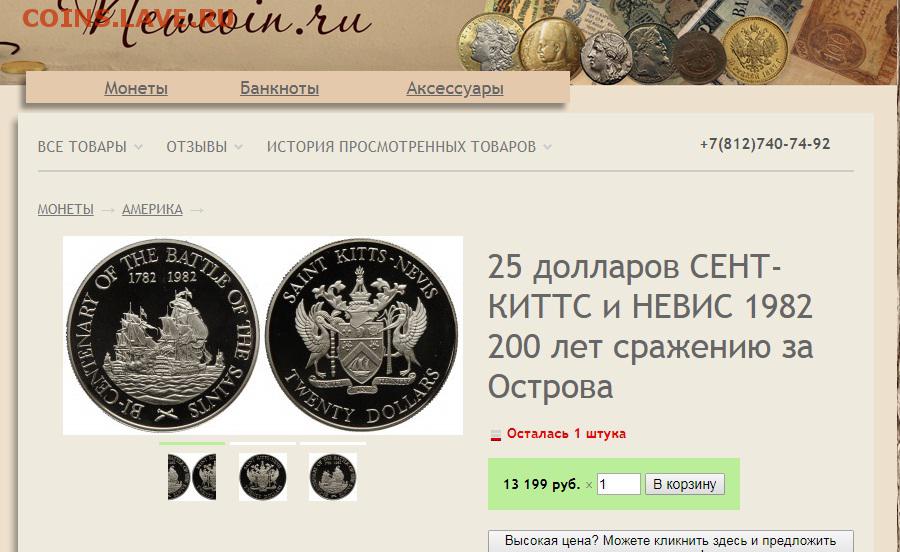Click the Высокая цена offer button
The height and width of the screenshot is (552, 900).
pyautogui.click(x=670, y=541)
